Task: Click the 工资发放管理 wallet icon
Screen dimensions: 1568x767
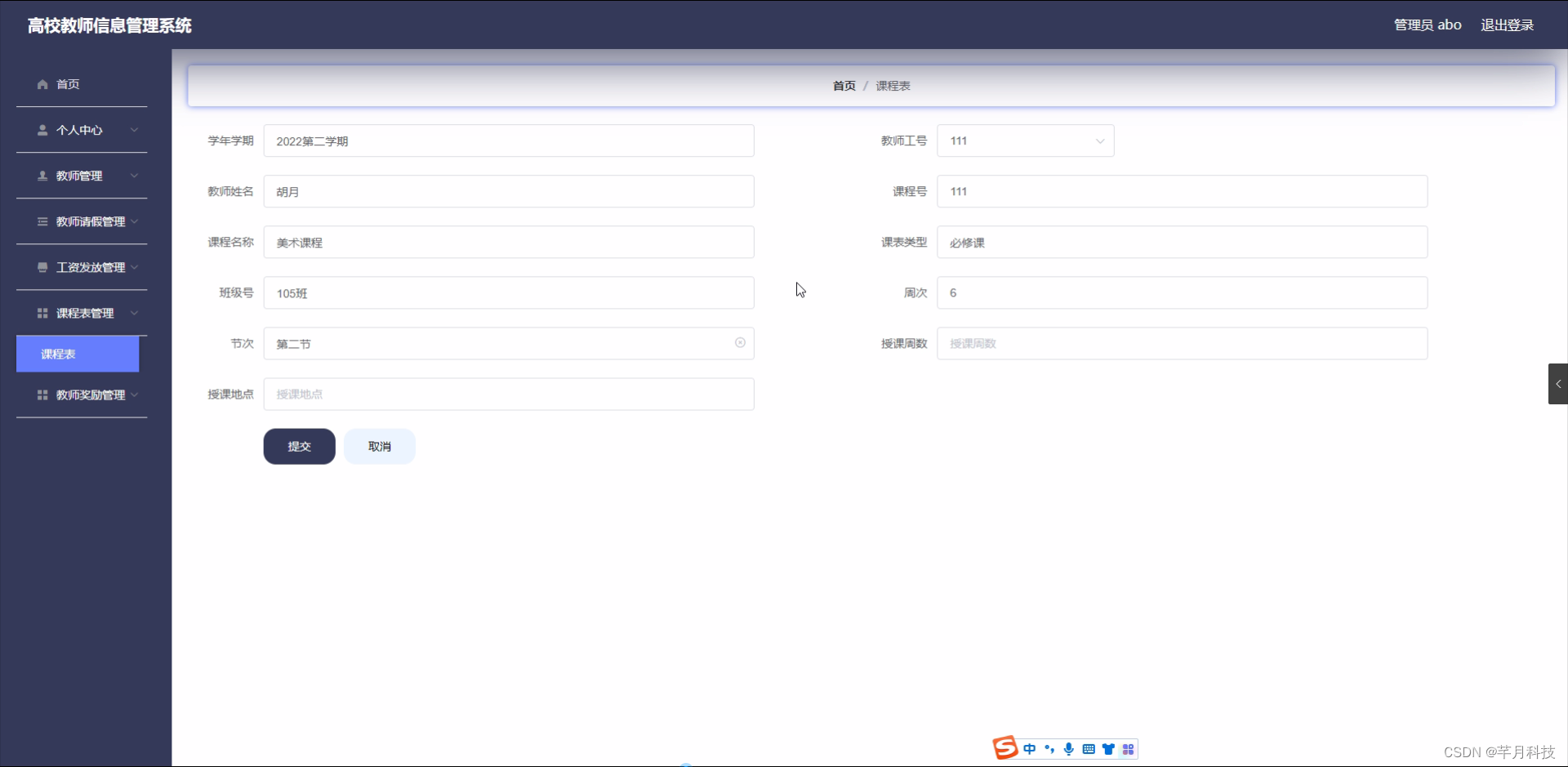Action: (x=42, y=267)
